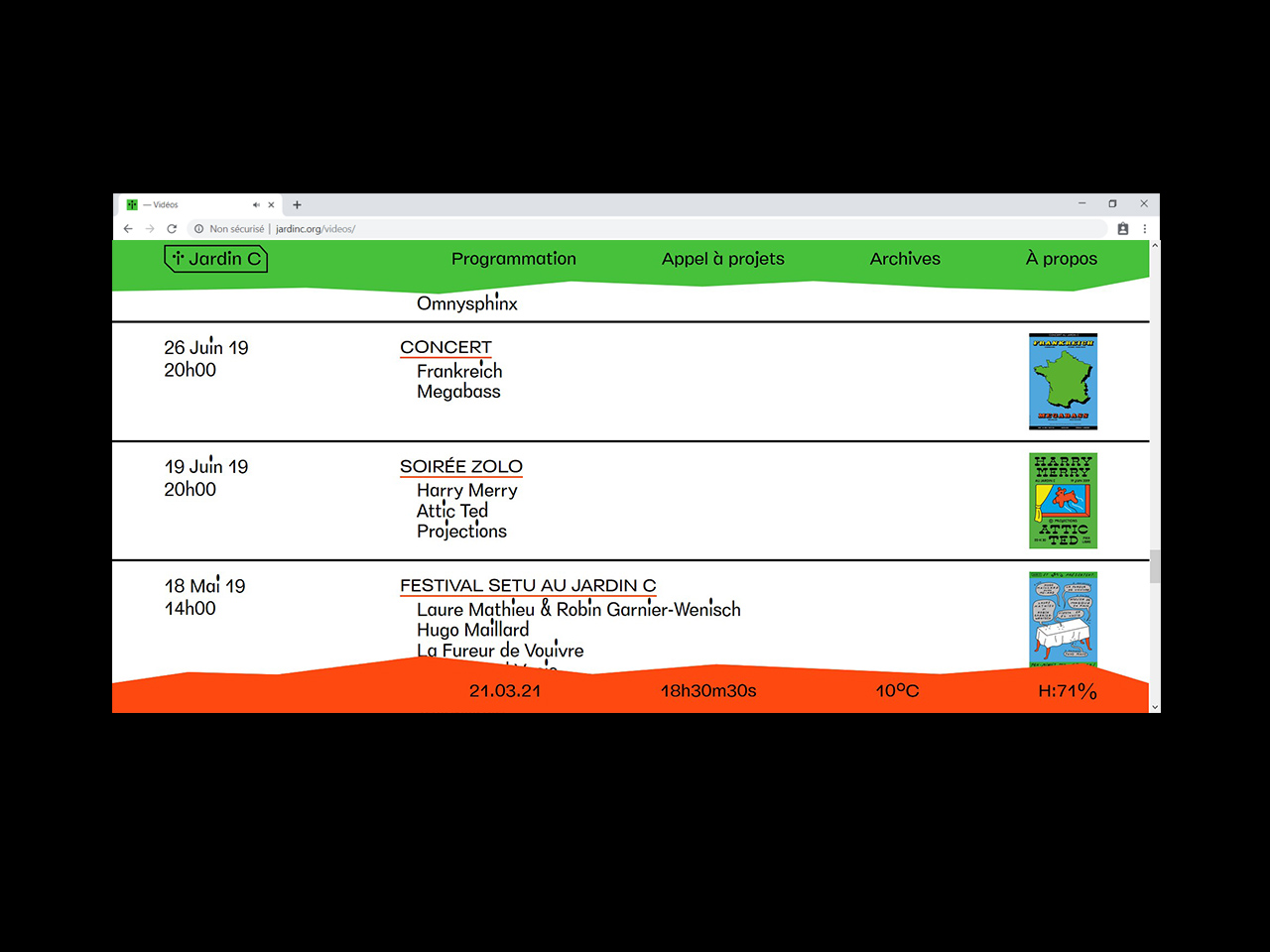Viewport: 1270px width, 952px height.
Task: Go to Appel à projets page
Action: click(722, 259)
